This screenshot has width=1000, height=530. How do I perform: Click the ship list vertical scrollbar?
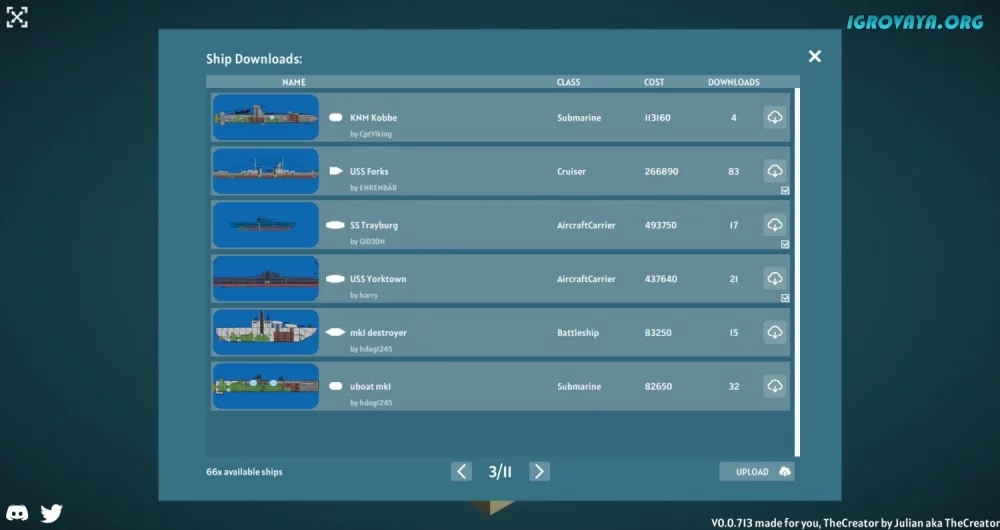[x=797, y=270]
